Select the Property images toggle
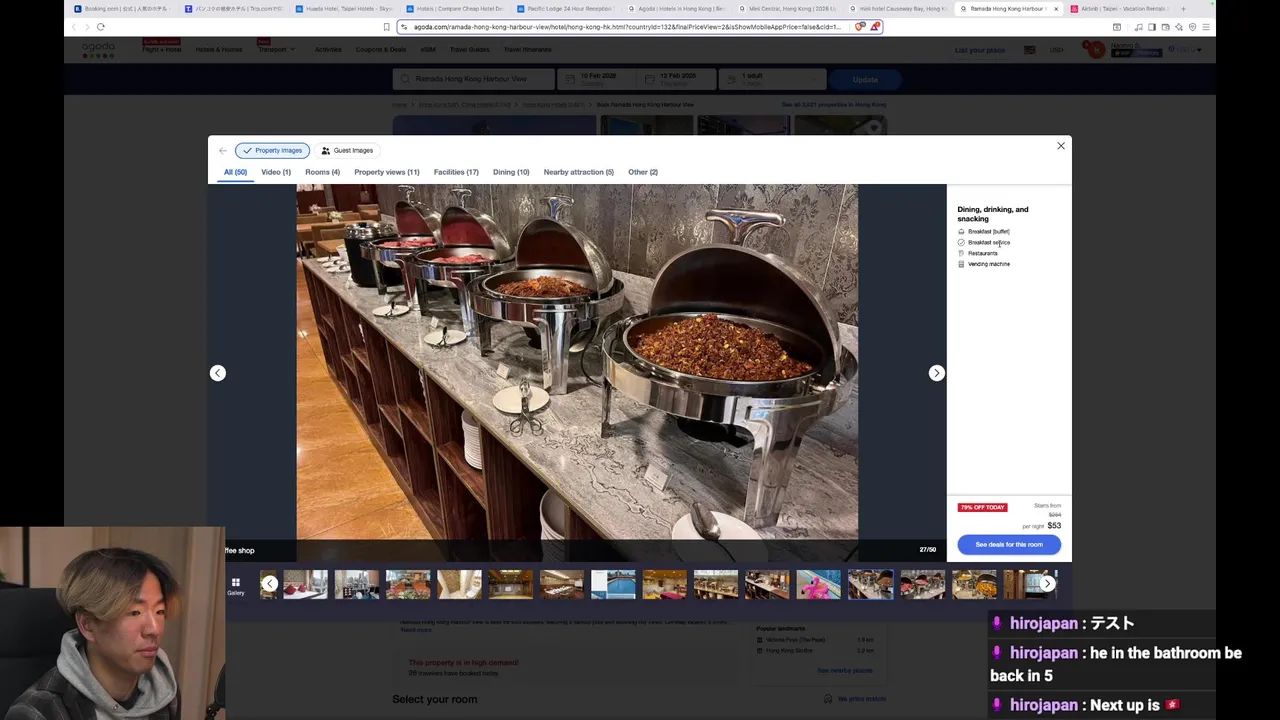 point(272,151)
